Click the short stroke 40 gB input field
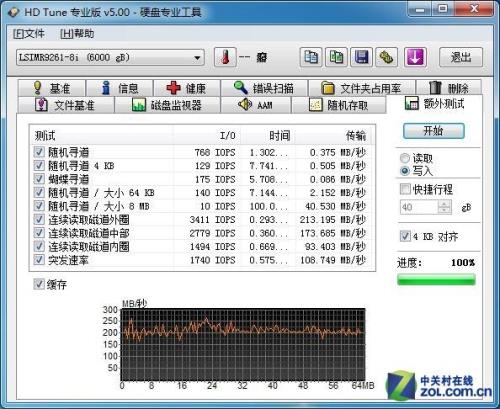 419,207
